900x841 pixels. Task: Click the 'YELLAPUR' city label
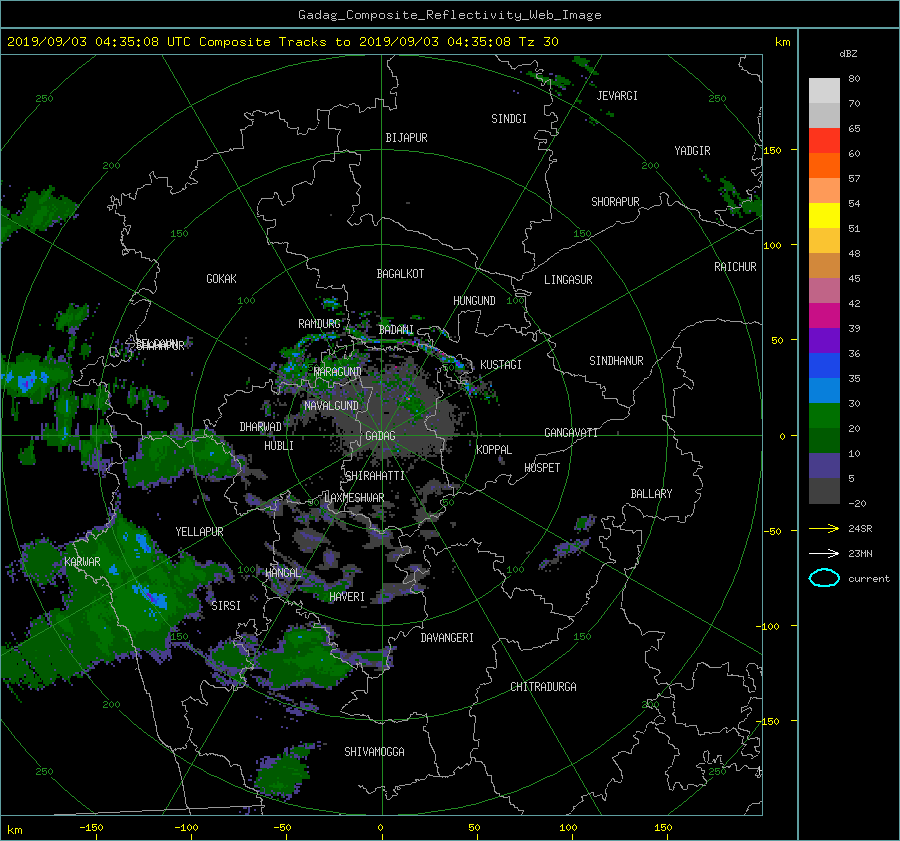click(199, 532)
